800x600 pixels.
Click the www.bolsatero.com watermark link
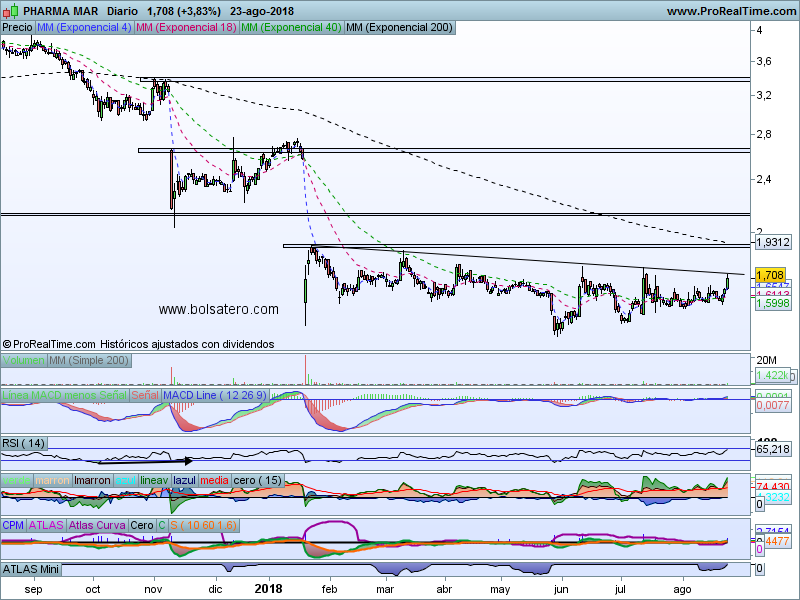pos(218,310)
